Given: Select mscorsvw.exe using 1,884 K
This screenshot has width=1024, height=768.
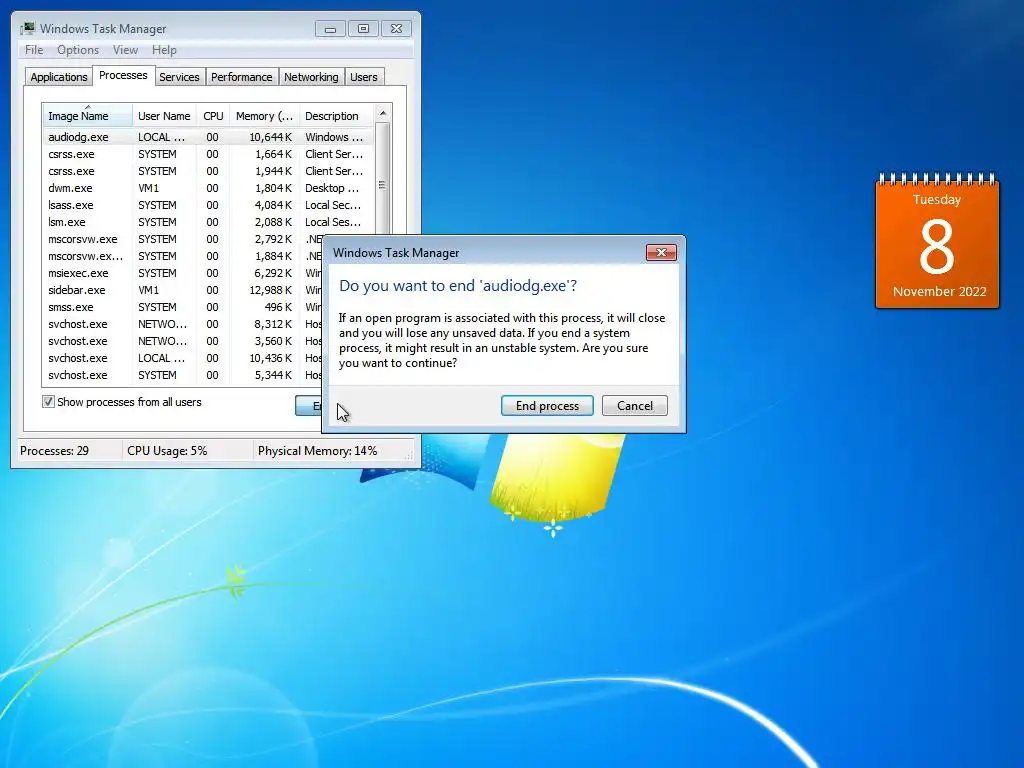Looking at the screenshot, I should coord(182,256).
